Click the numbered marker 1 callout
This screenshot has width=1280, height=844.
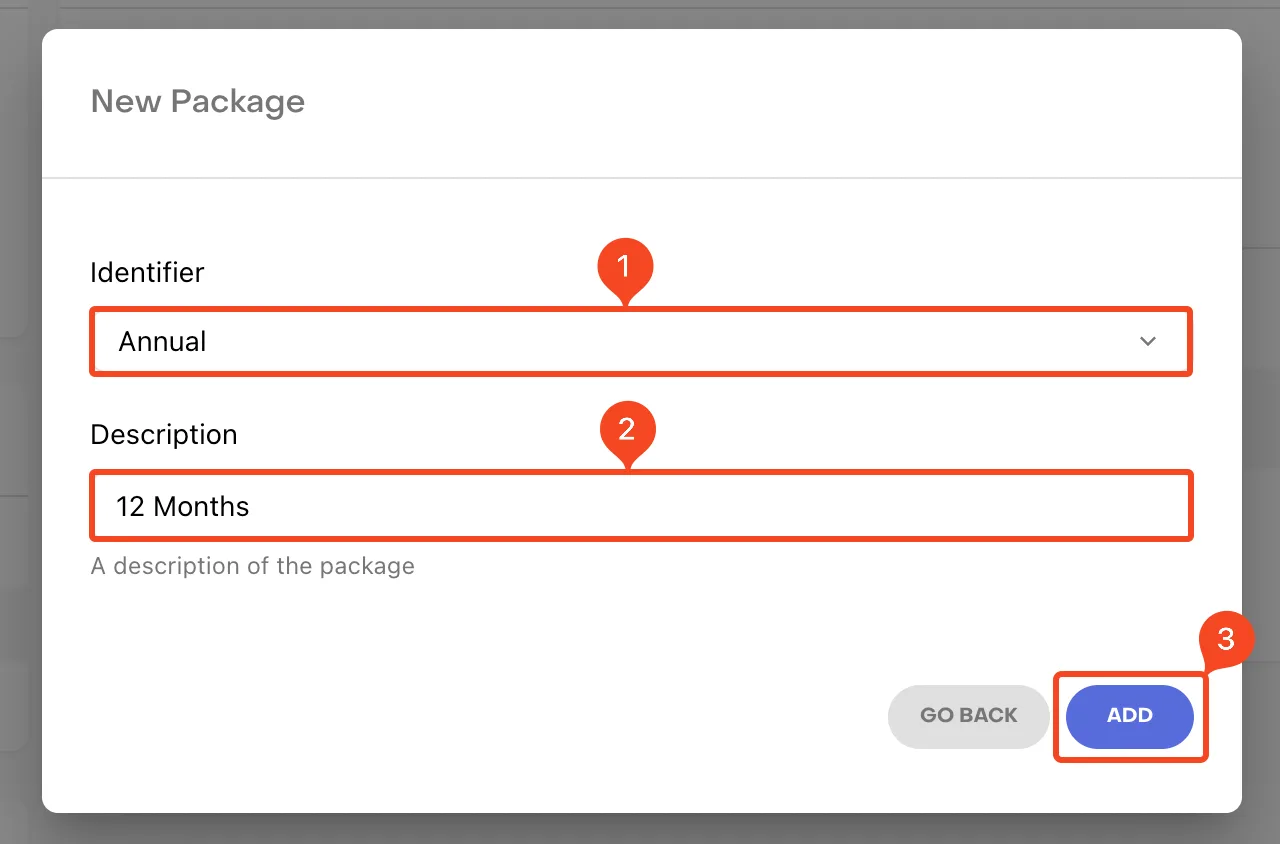click(x=625, y=269)
